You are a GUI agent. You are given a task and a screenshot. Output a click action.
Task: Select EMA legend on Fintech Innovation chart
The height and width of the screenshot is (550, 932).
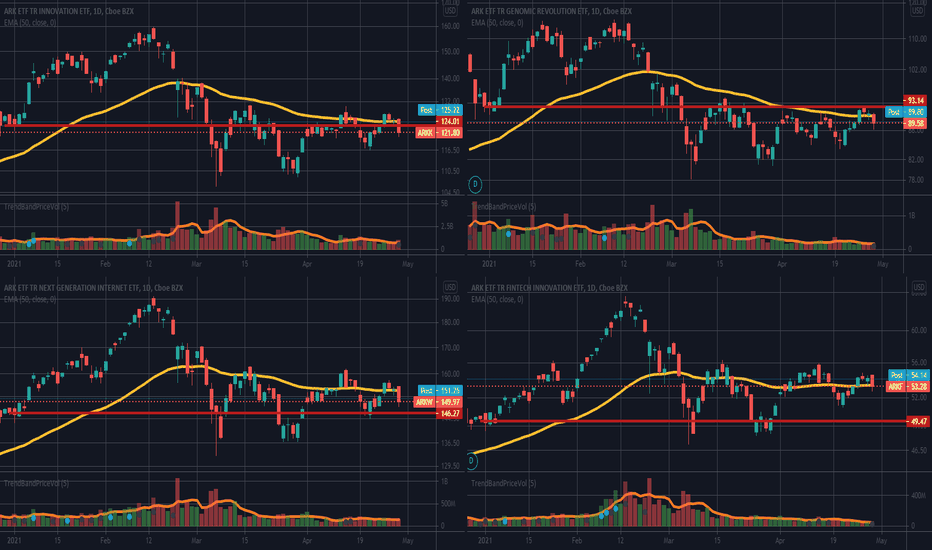click(497, 299)
